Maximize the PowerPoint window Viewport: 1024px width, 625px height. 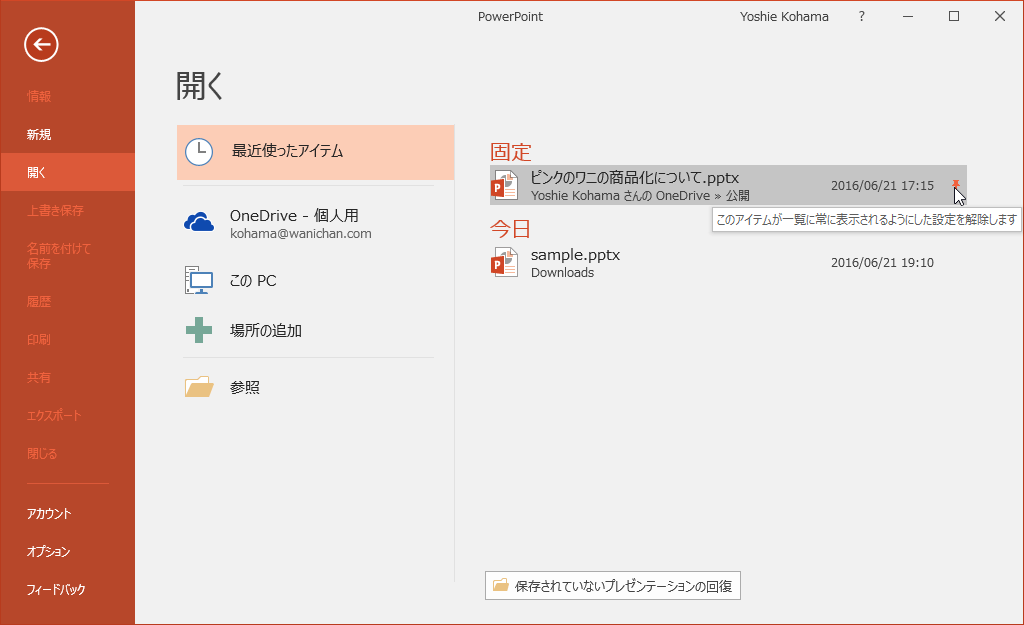pyautogui.click(x=954, y=16)
